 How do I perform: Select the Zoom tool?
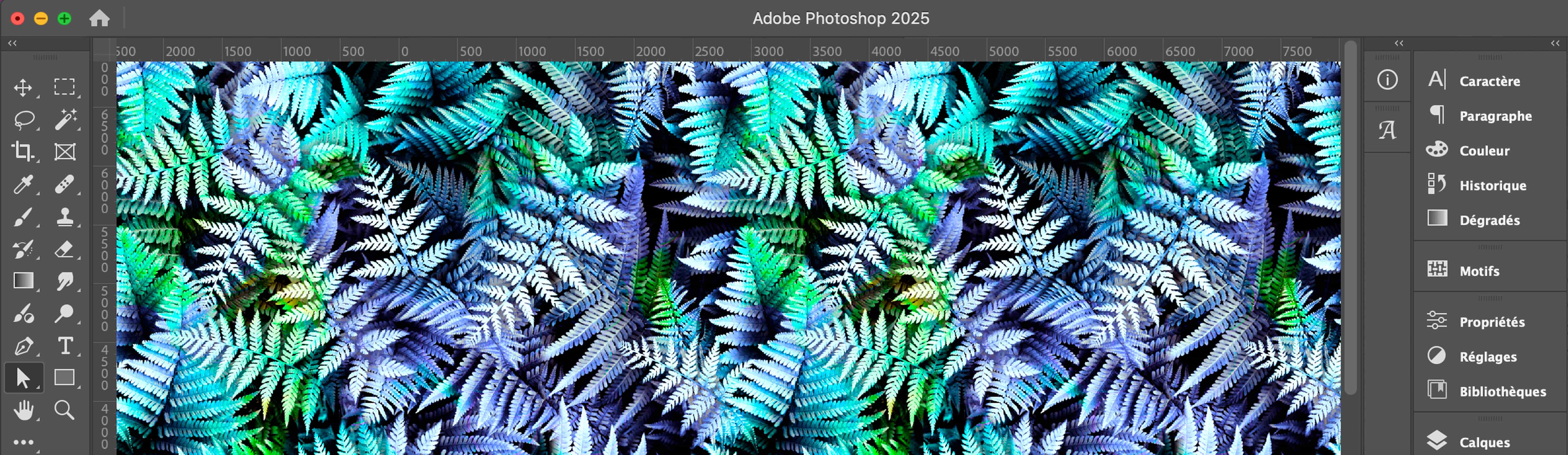pos(65,411)
